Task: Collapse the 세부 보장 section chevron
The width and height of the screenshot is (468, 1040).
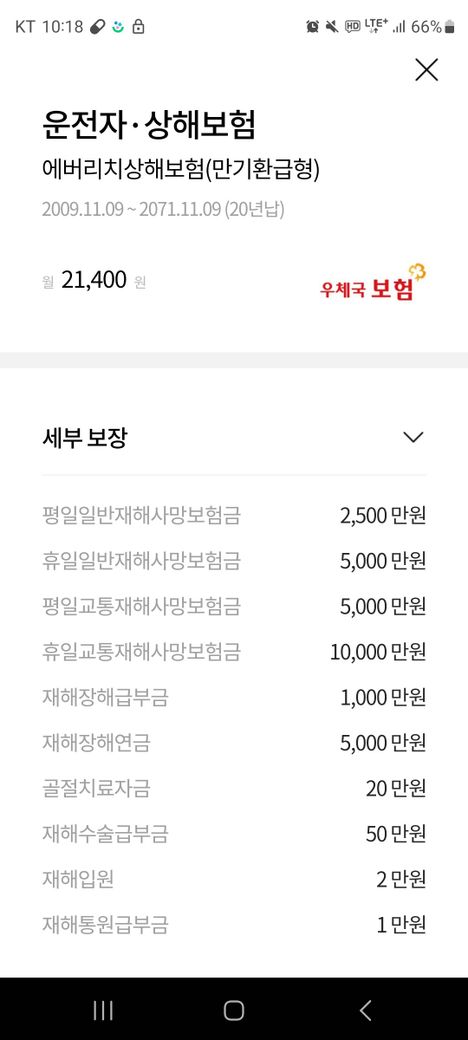Action: tap(413, 438)
